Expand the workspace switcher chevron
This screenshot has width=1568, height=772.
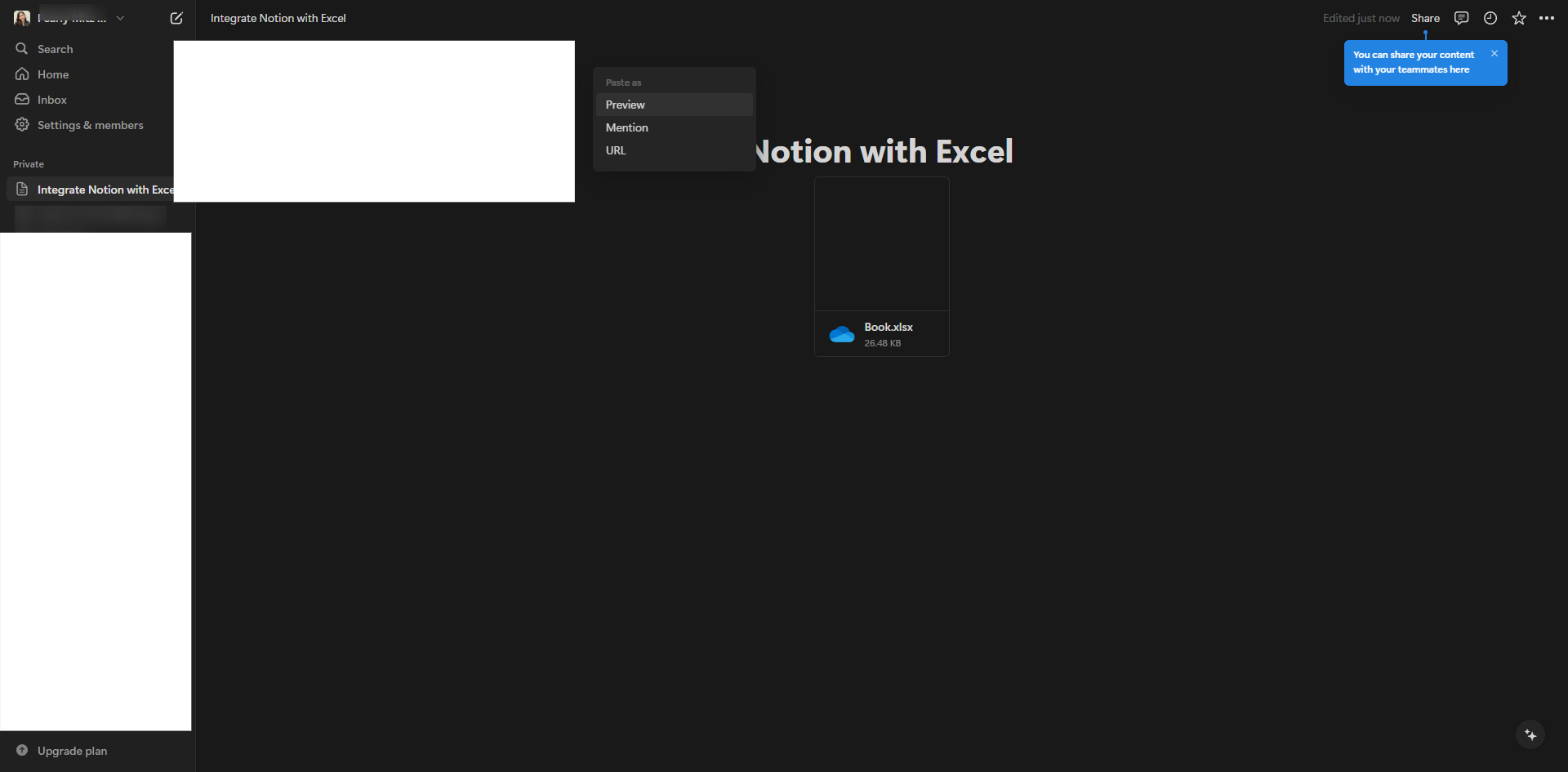coord(120,18)
